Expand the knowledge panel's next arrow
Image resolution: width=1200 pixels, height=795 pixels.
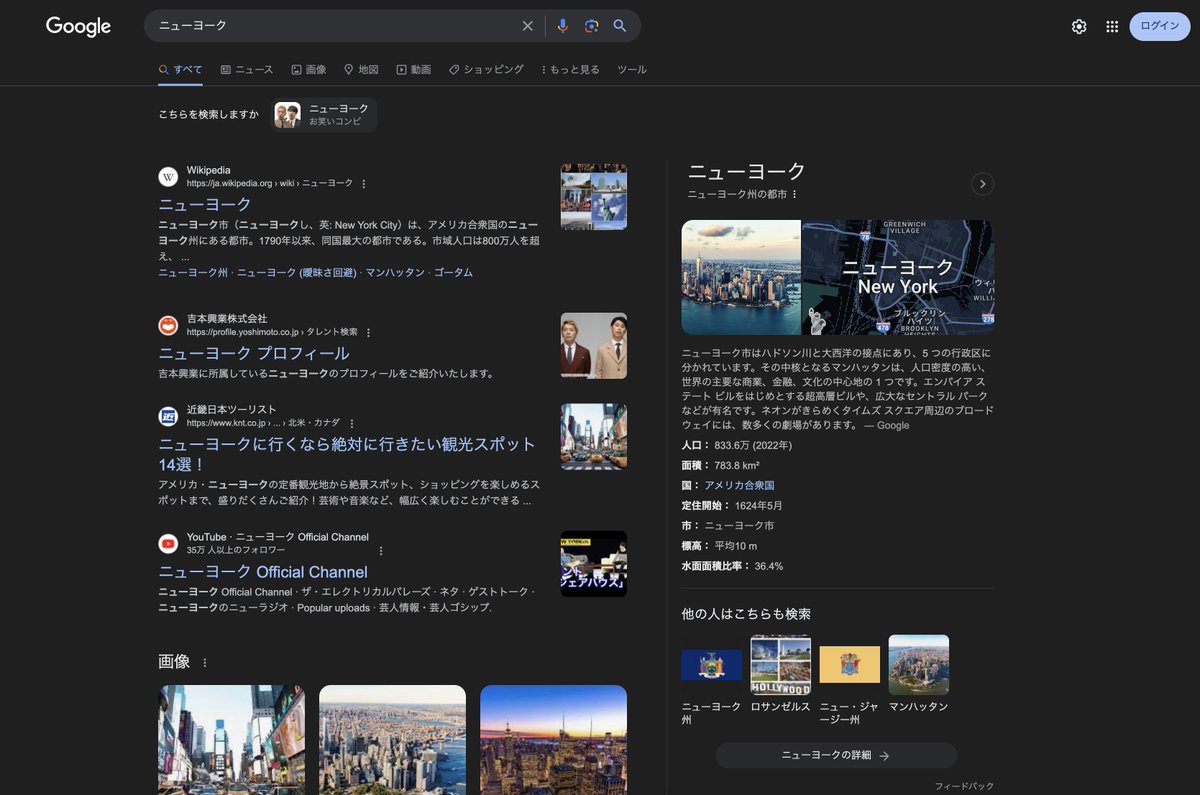click(x=983, y=184)
